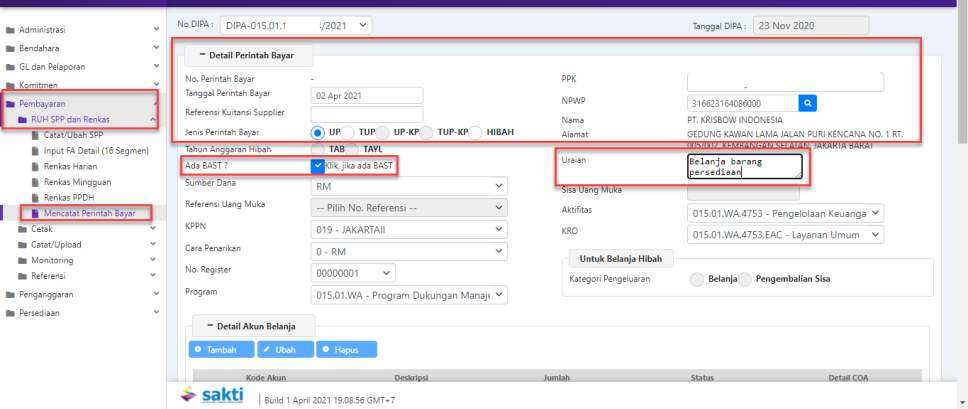Select the Belanja radio option
The height and width of the screenshot is (409, 968).
coord(697,279)
